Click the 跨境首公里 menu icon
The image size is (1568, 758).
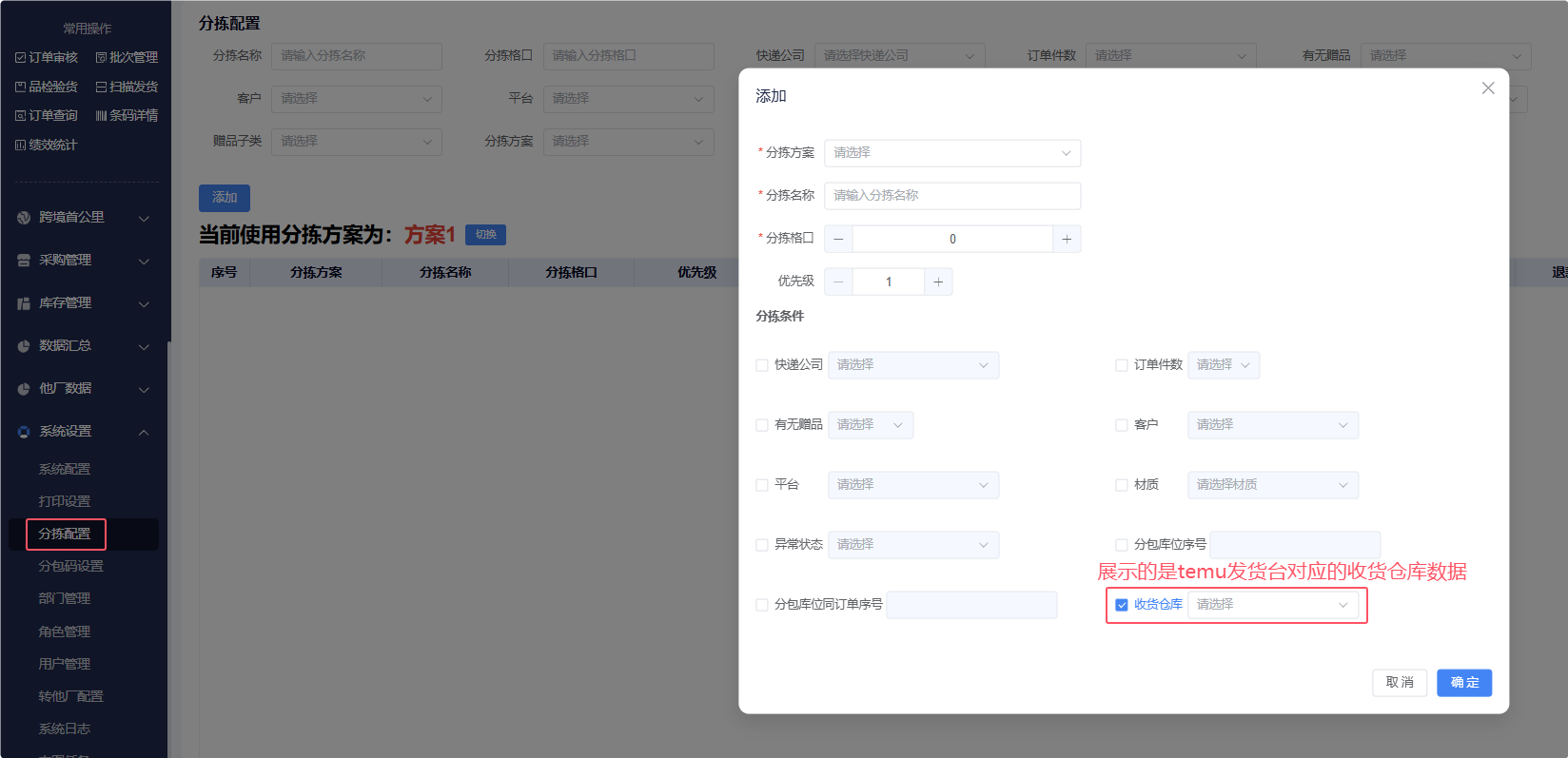click(24, 218)
